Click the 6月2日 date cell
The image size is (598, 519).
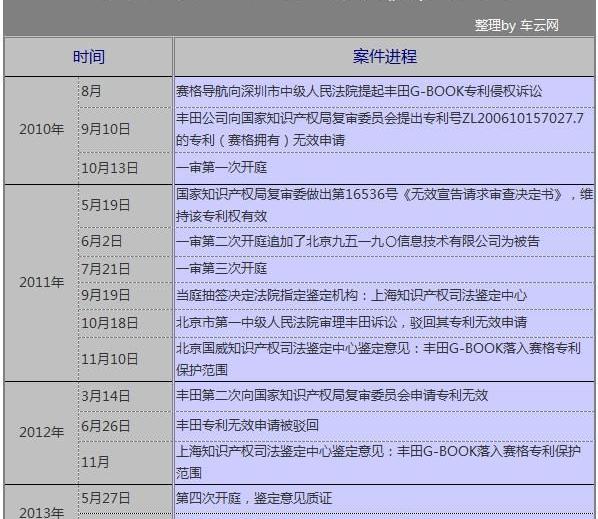point(125,241)
